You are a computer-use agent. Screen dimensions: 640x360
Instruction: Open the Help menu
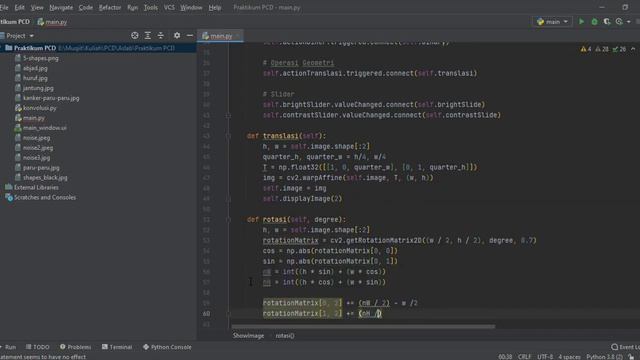[x=215, y=7]
